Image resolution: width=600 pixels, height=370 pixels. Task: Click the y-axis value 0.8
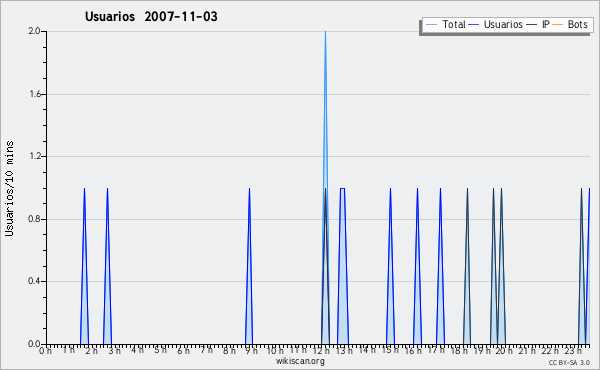(34, 219)
